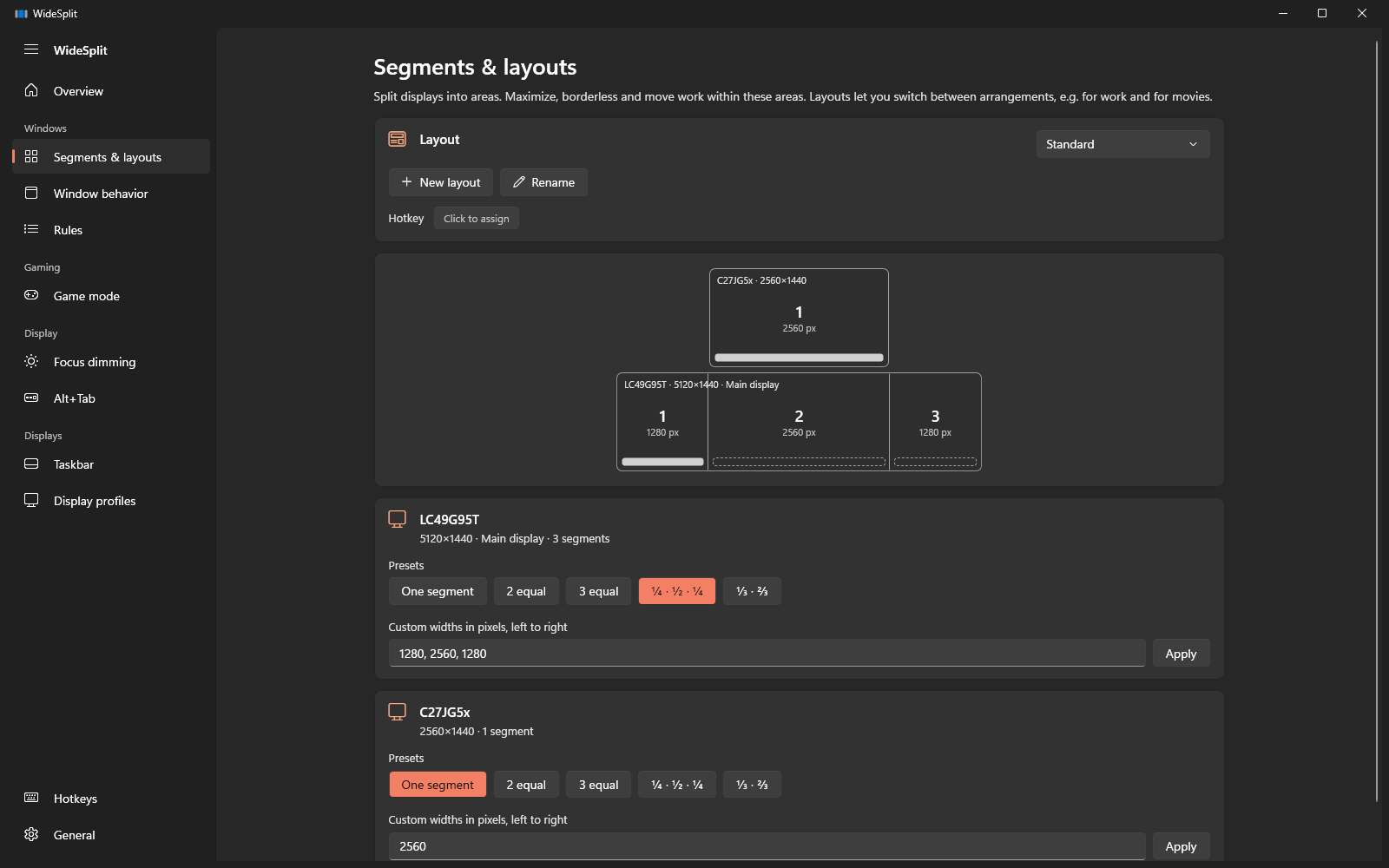The image size is (1389, 868).
Task: Select 2 equal preset for LC49G95T
Action: 526,591
